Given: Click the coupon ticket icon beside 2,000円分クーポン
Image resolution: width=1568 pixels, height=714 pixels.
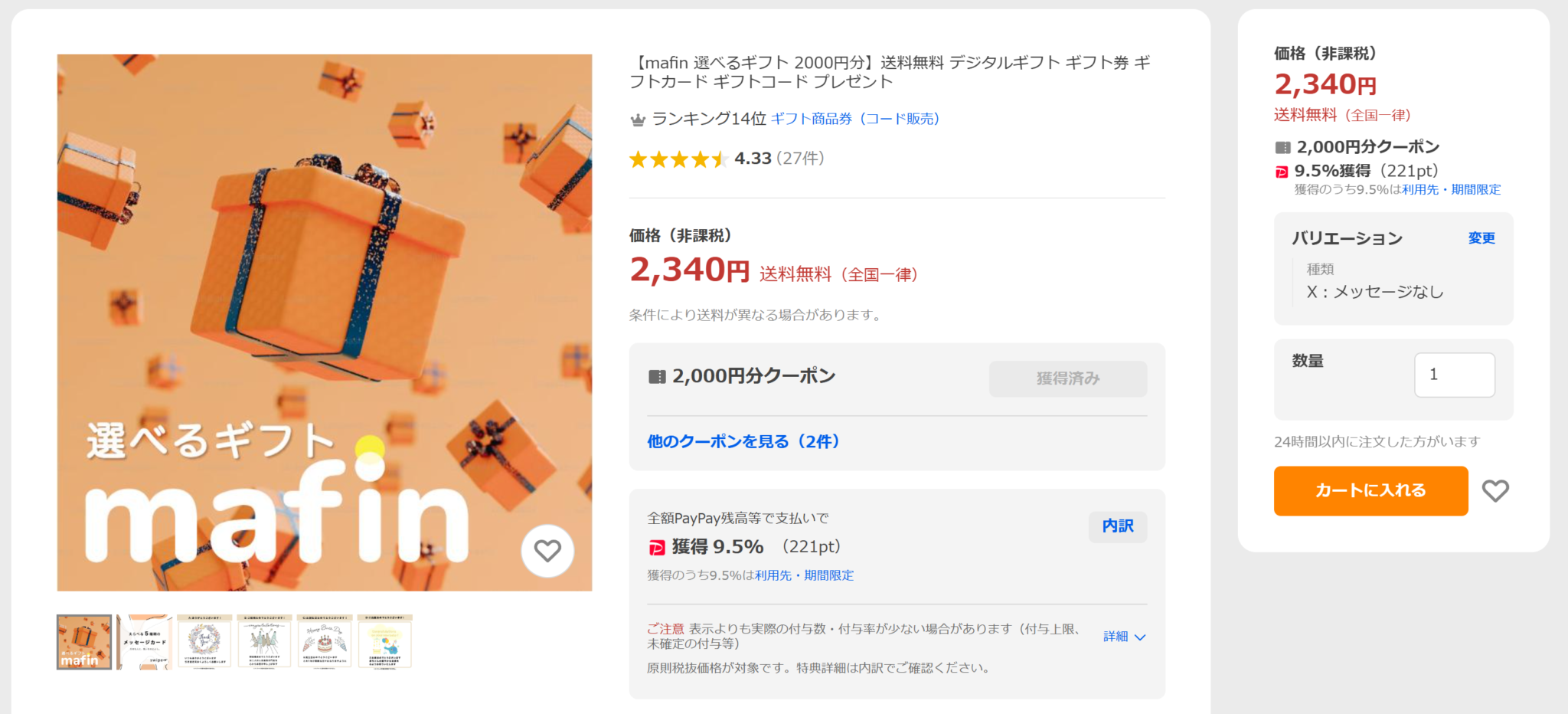Looking at the screenshot, I should tap(657, 375).
